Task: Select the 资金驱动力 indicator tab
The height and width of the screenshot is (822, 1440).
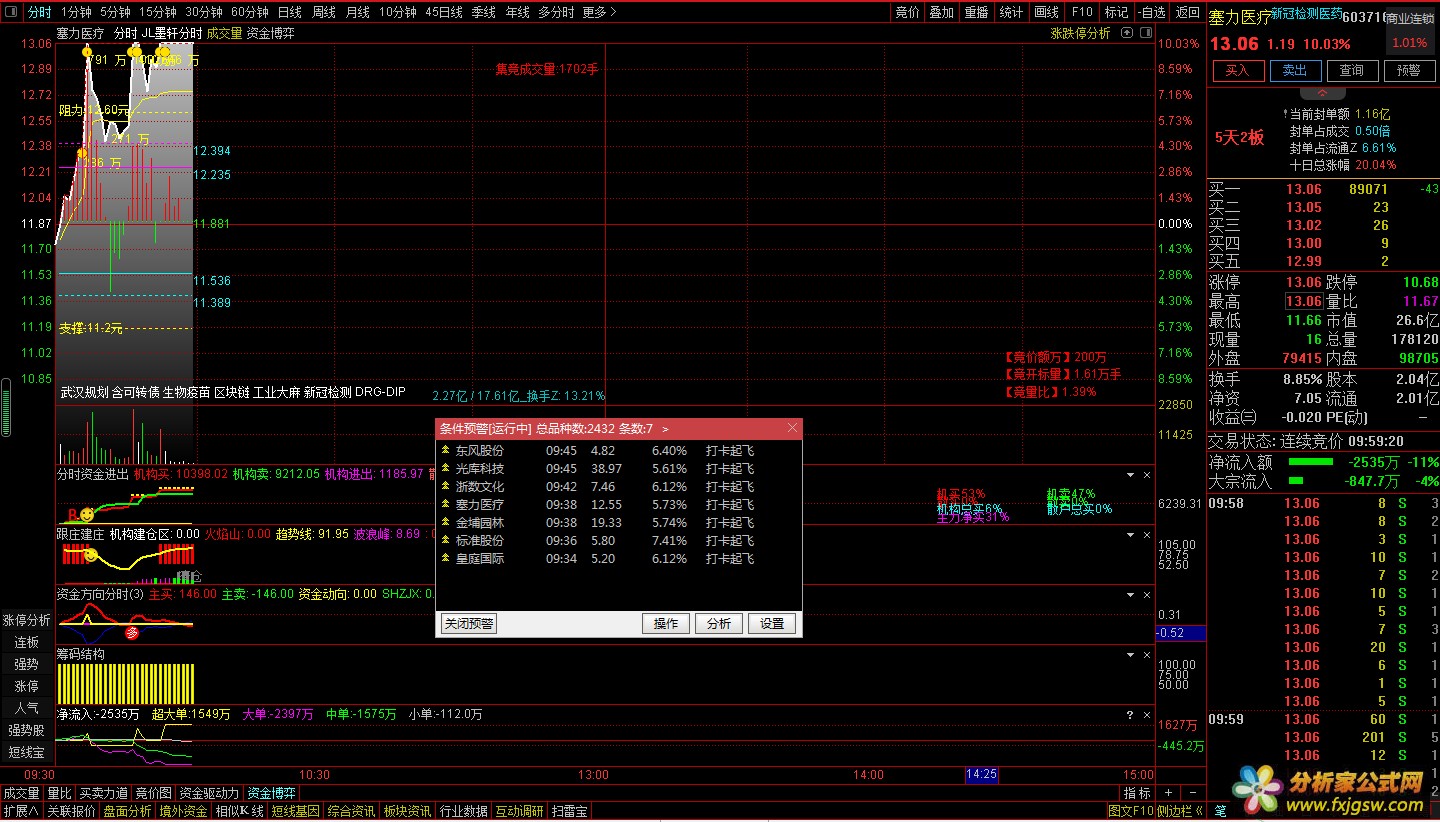Action: click(x=210, y=793)
